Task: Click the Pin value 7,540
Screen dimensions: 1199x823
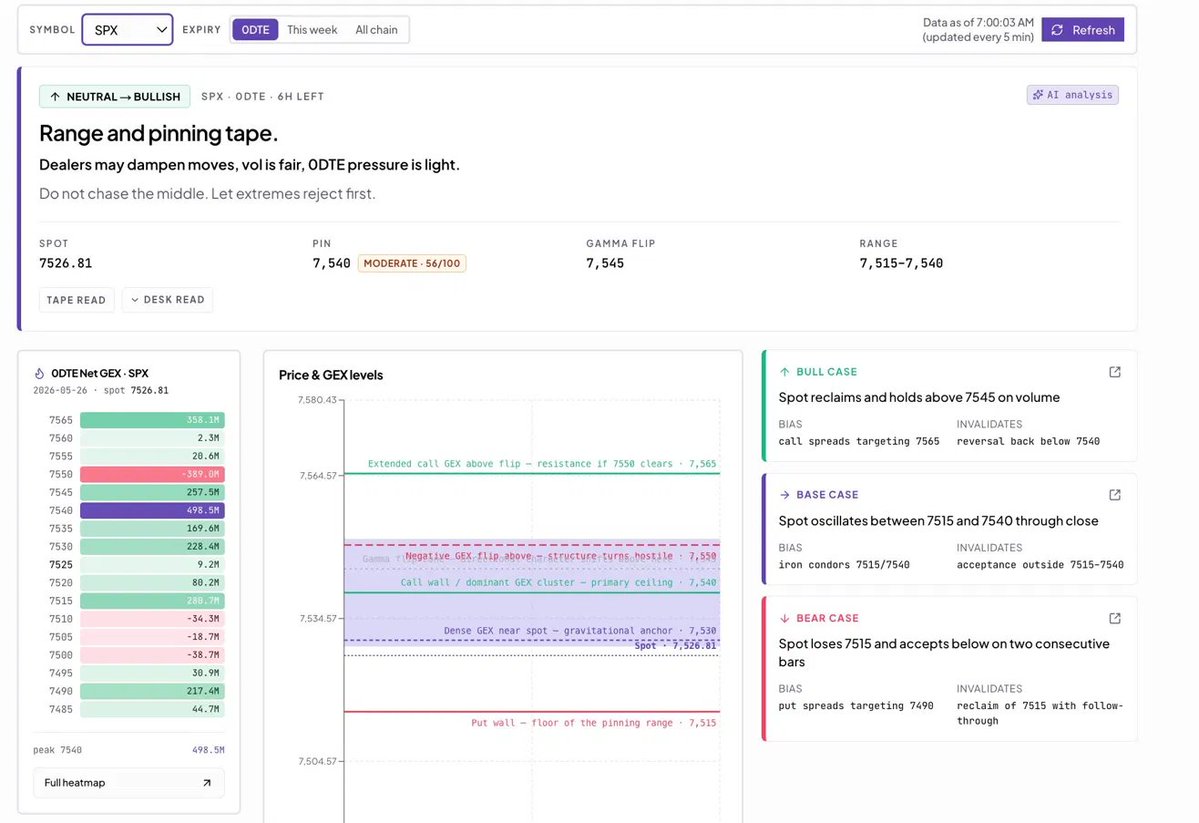Action: pyautogui.click(x=331, y=263)
